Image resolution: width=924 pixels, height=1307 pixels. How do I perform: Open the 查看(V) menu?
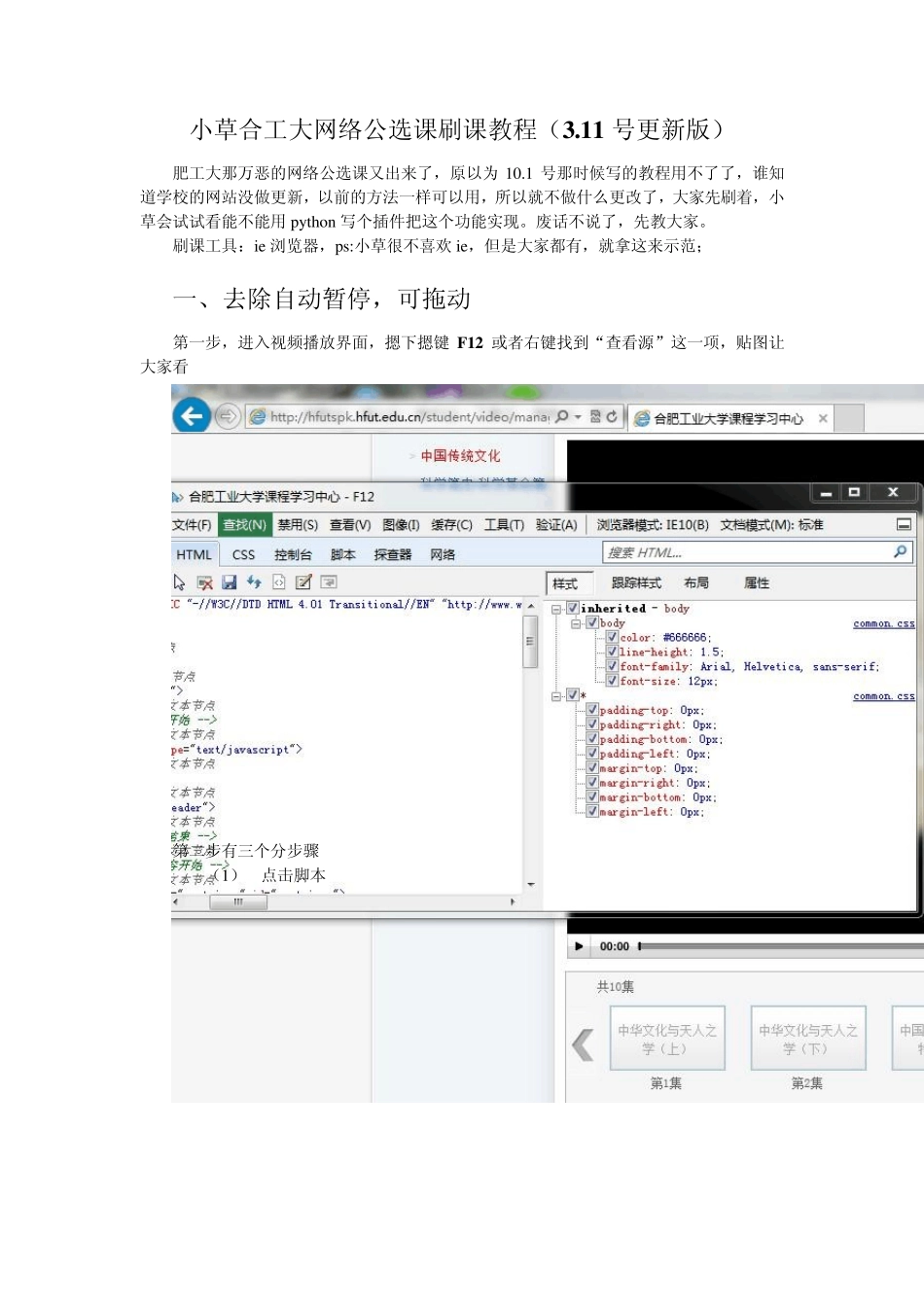pos(350,524)
